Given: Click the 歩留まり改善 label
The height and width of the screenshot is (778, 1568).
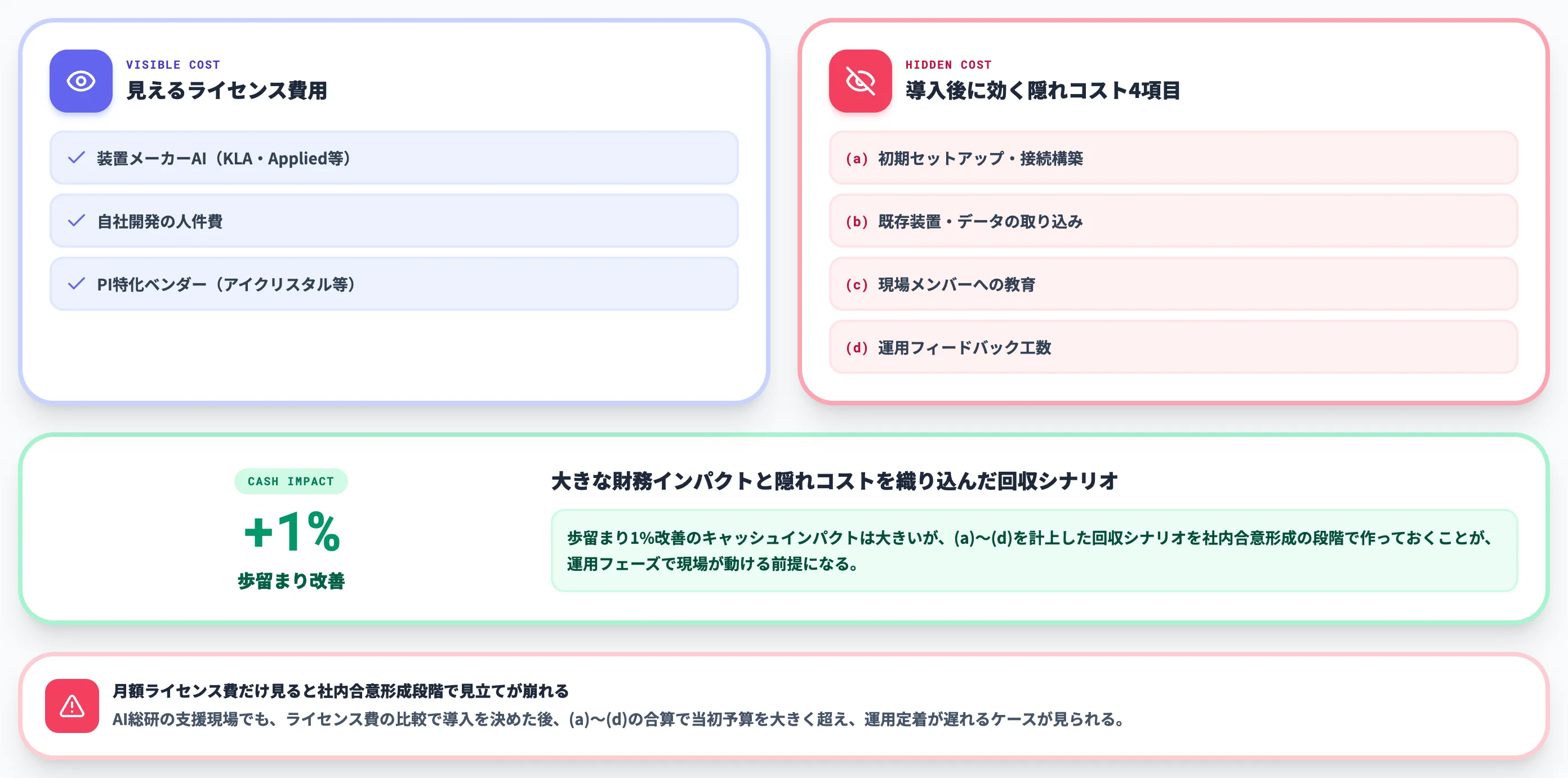Looking at the screenshot, I should (x=291, y=581).
